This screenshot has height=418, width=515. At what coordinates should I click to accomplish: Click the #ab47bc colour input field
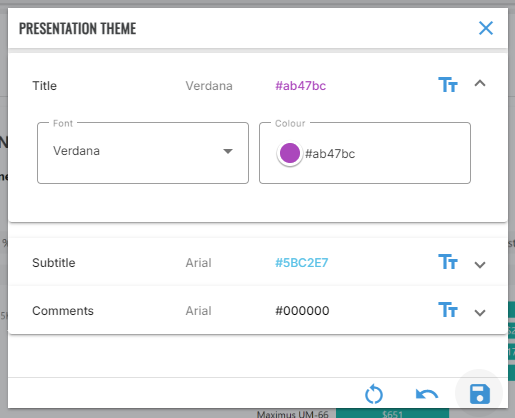pyautogui.click(x=365, y=153)
